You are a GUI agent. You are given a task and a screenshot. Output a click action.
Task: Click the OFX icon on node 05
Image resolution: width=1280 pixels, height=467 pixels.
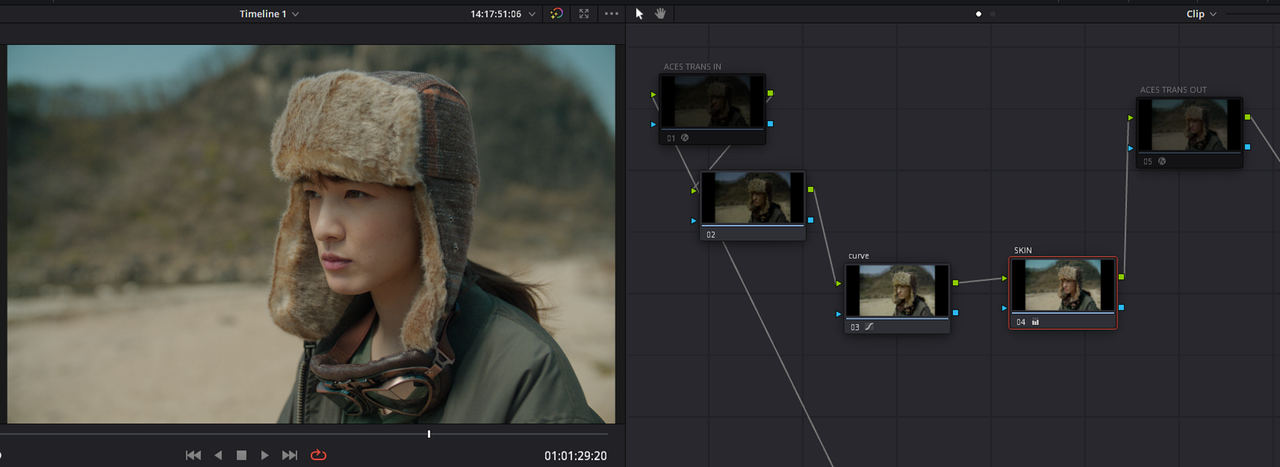(x=1162, y=161)
